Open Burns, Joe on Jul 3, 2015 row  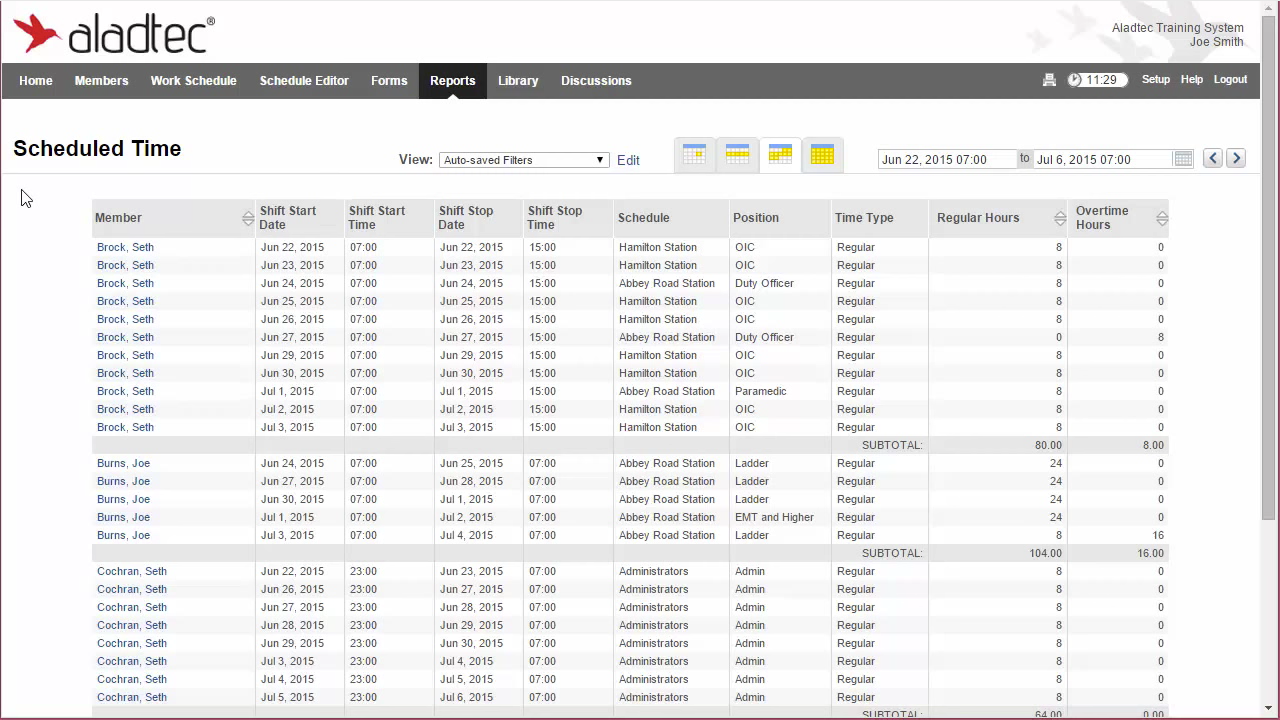click(x=123, y=535)
